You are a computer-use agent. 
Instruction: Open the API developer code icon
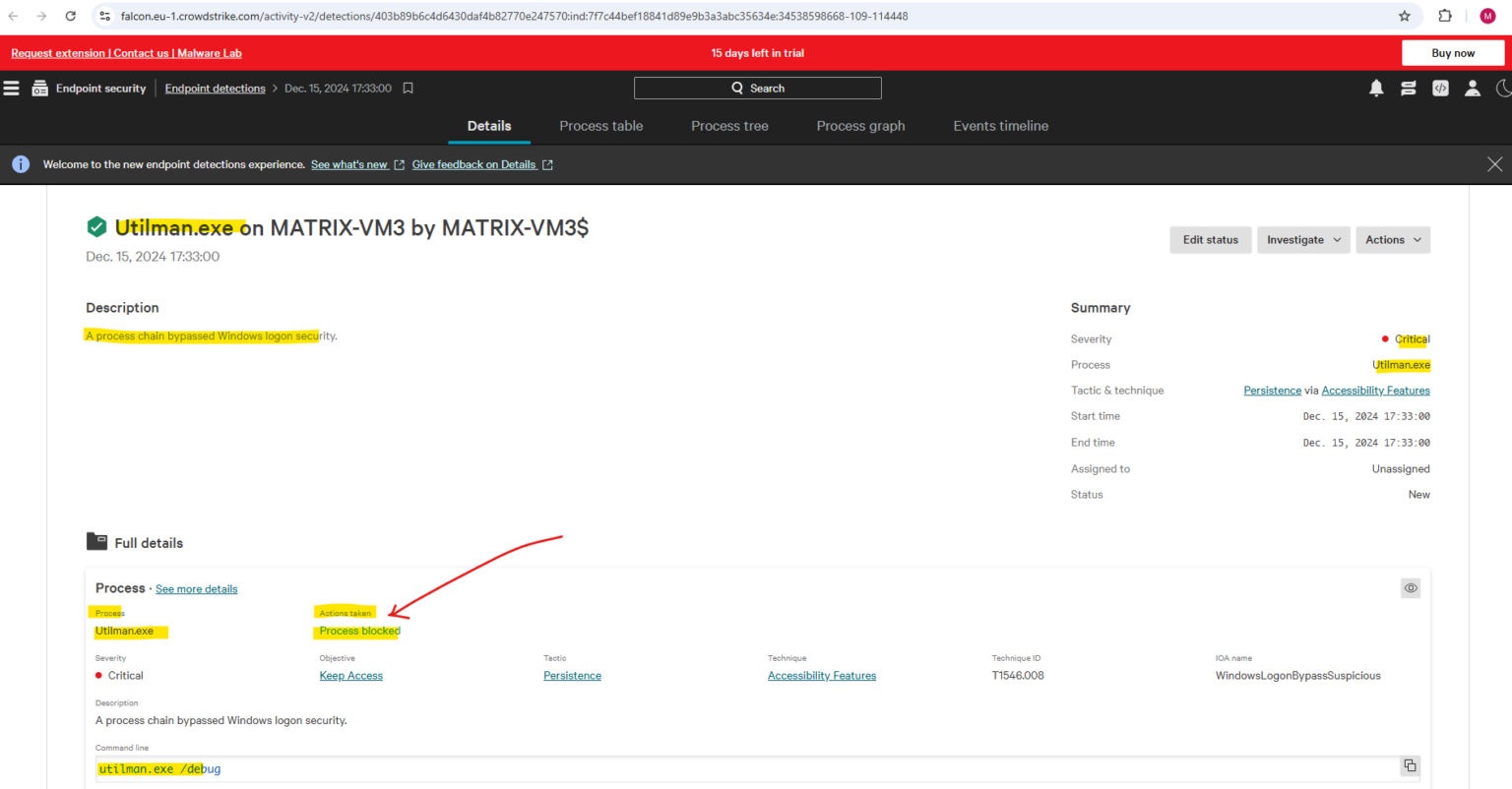pyautogui.click(x=1440, y=88)
